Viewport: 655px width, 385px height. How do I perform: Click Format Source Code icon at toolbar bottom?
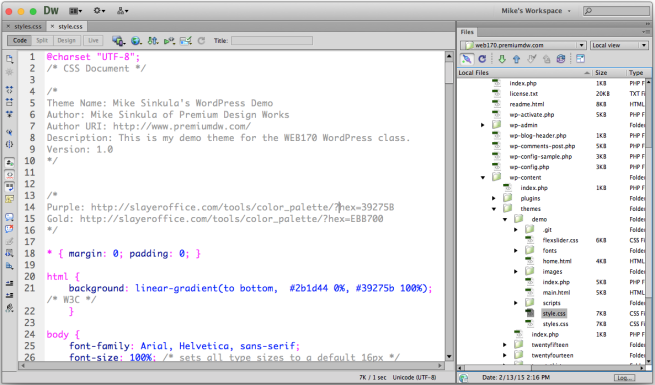9,308
